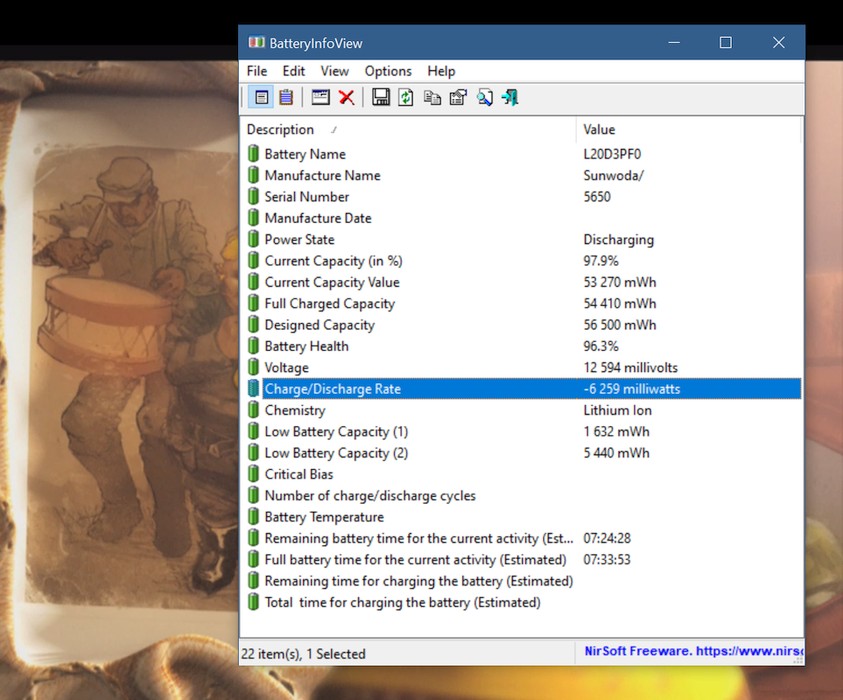Select Remaining time for charging the battery row
The width and height of the screenshot is (843, 700).
pos(523,581)
